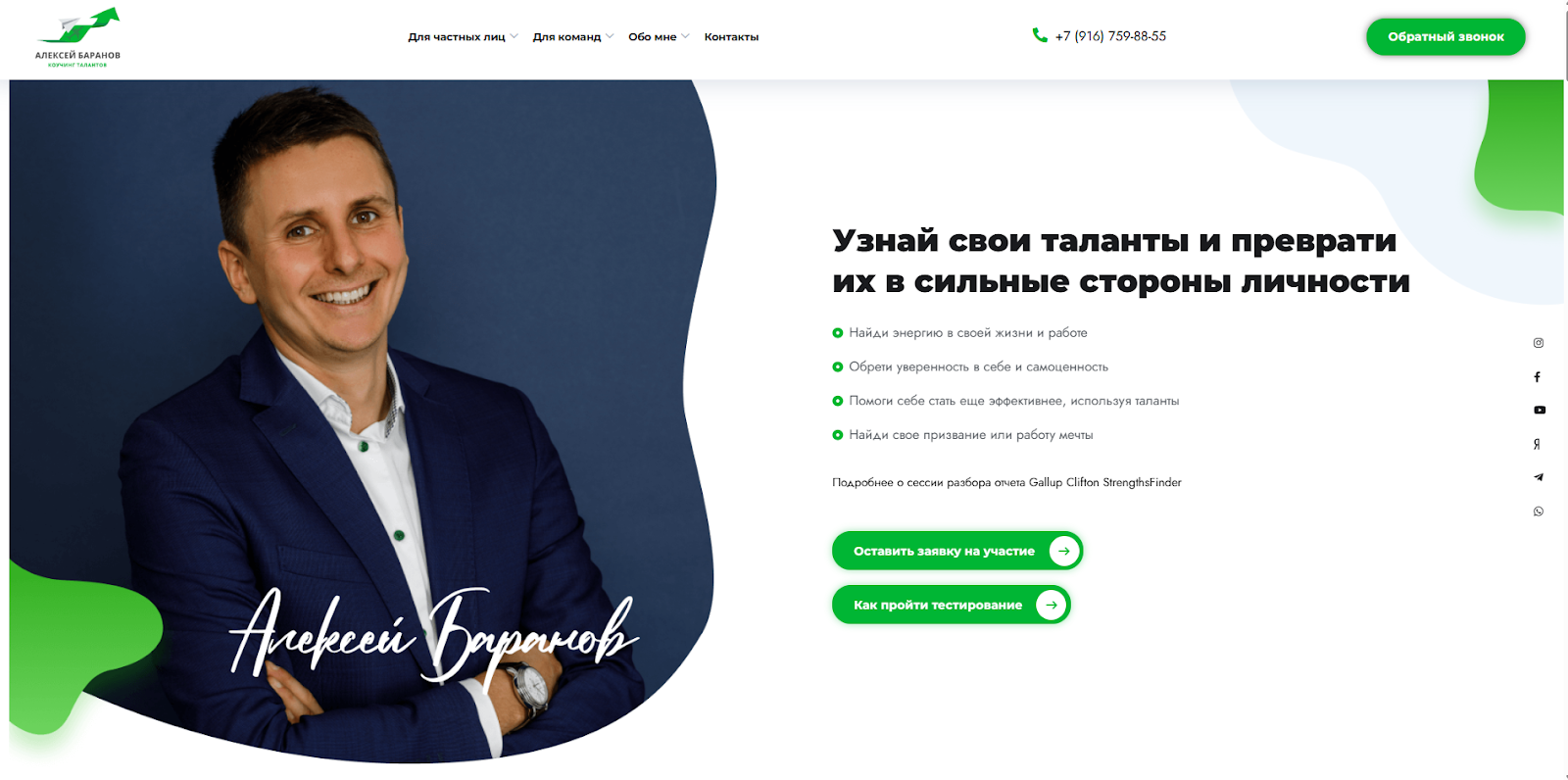Expand the Для команд dropdown chevron
The image size is (1568, 780).
pos(610,36)
